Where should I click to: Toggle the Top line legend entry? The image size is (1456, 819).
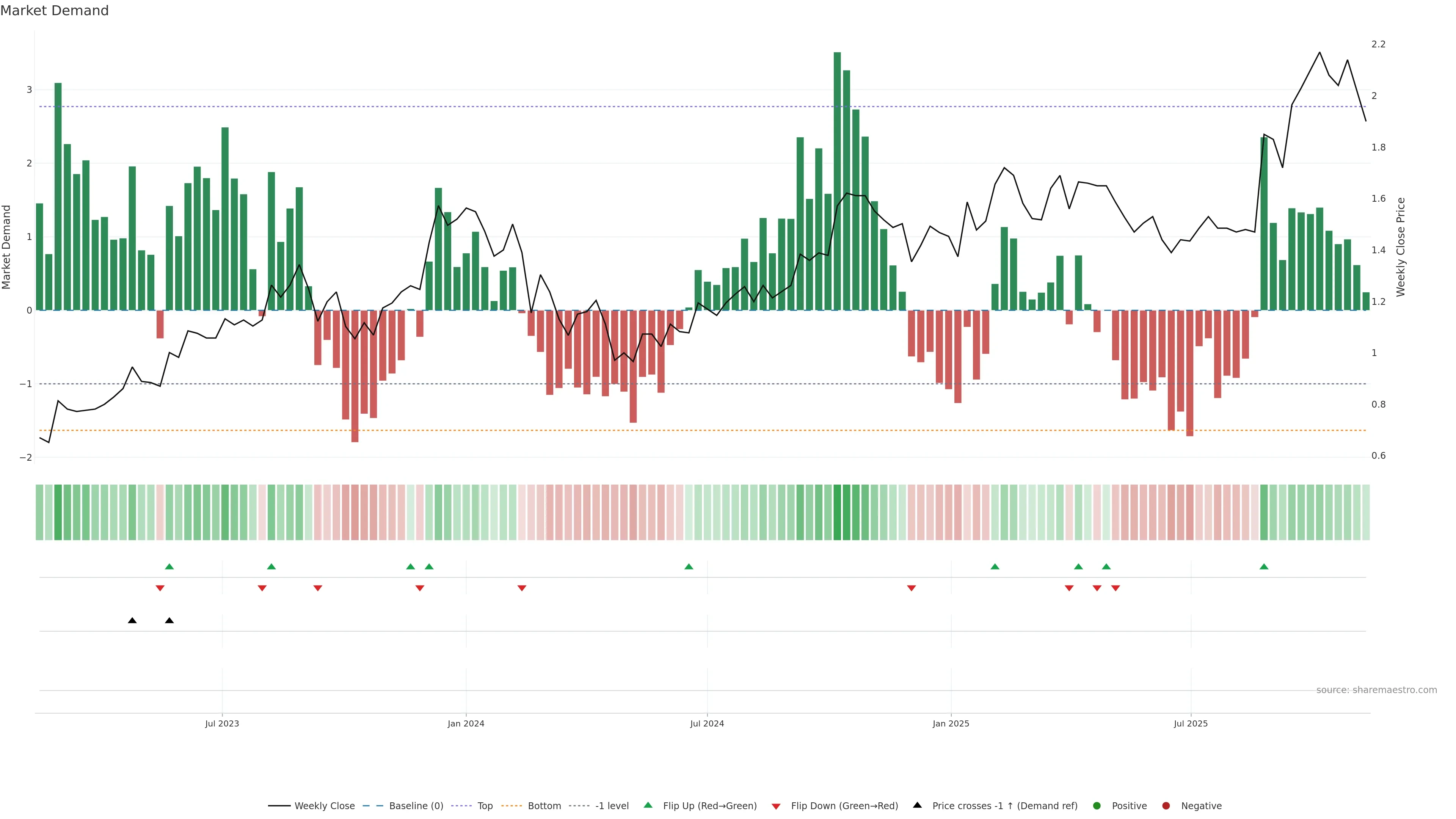tap(485, 805)
